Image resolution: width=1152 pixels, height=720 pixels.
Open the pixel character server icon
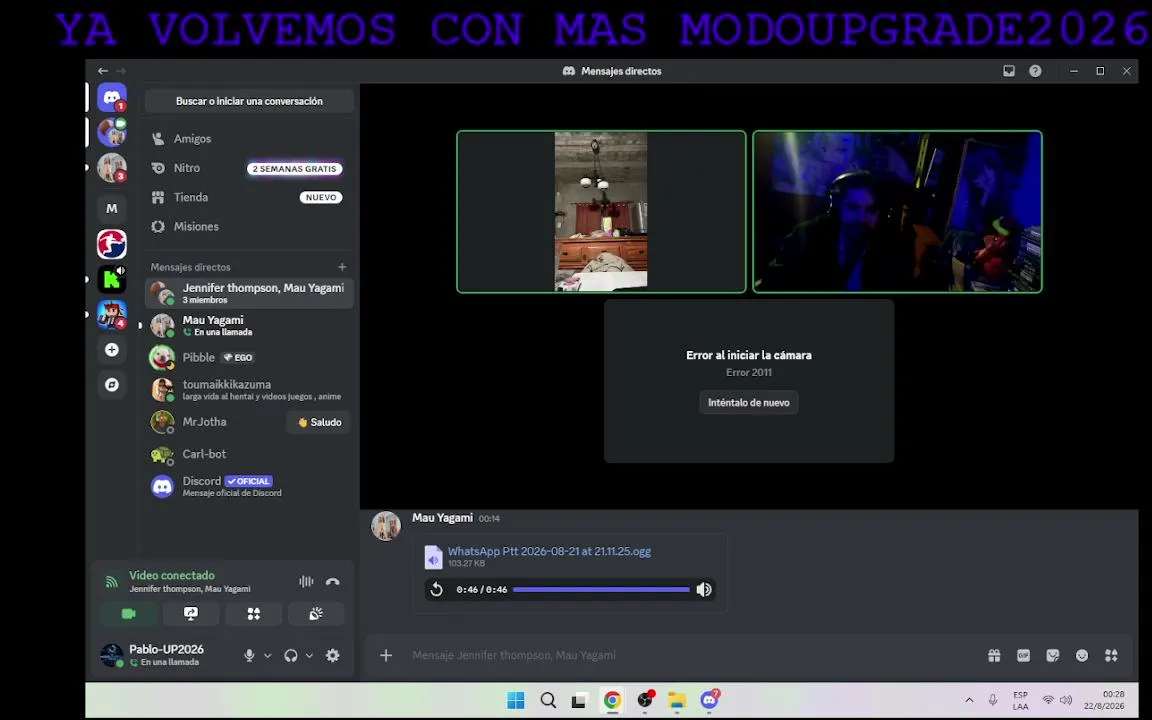112,314
